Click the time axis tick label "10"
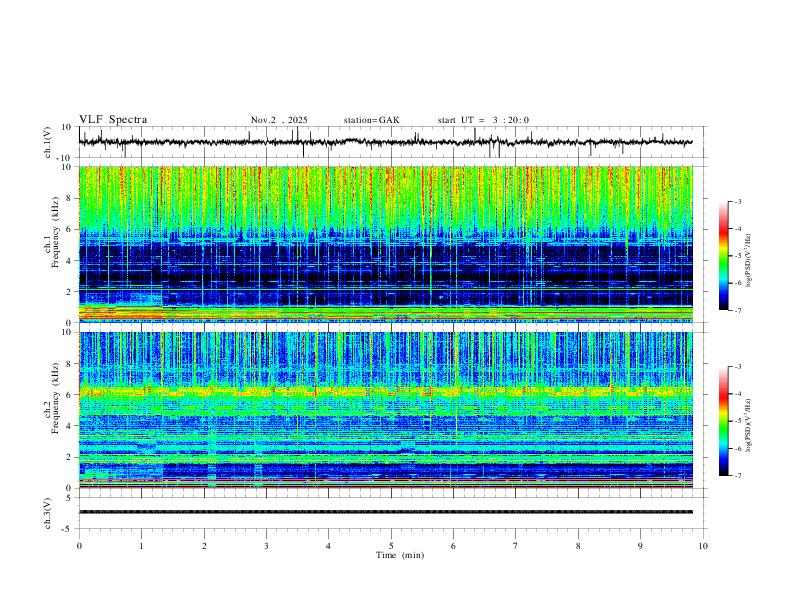Viewport: 792px width, 612px height. pyautogui.click(x=703, y=546)
